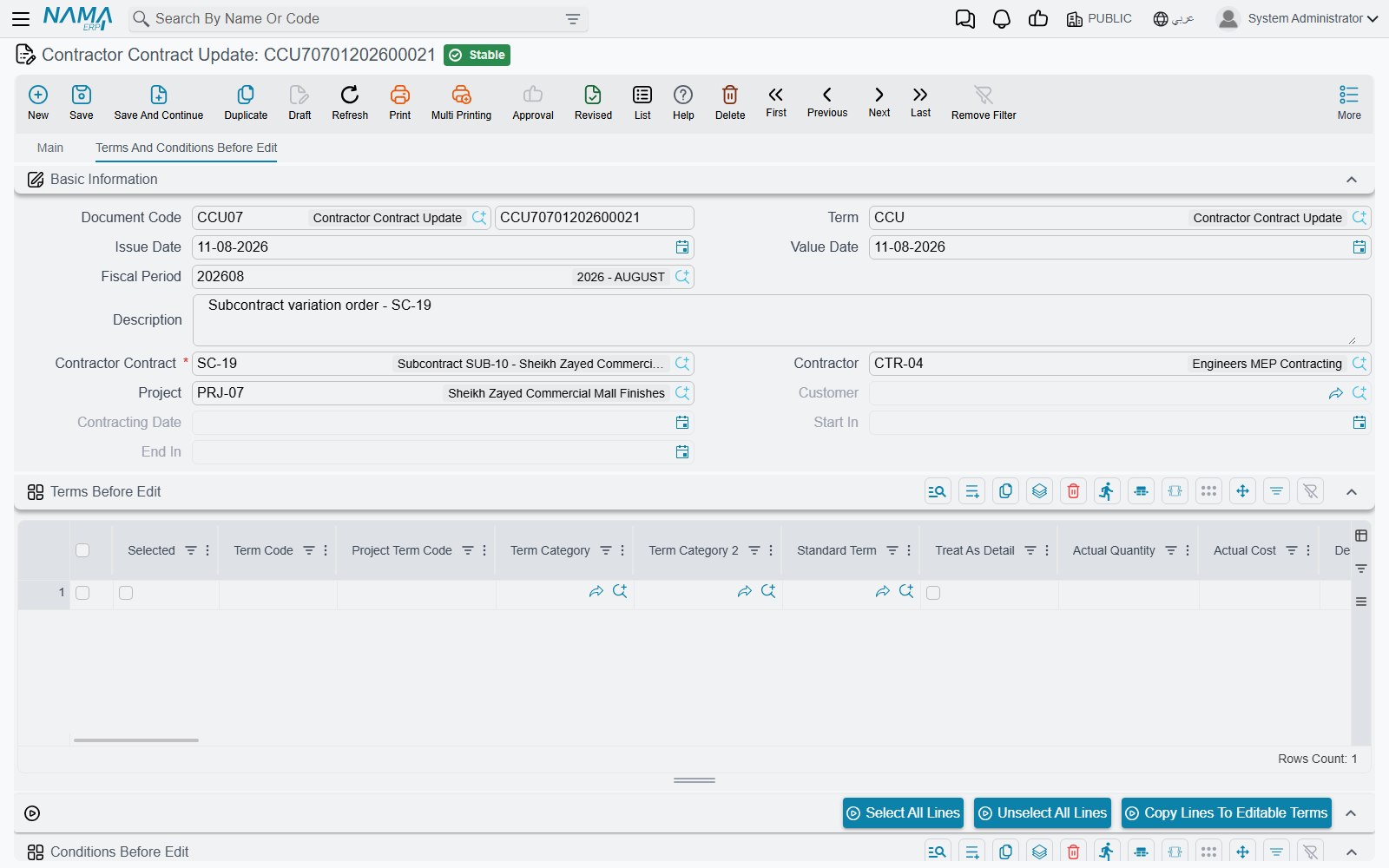The height and width of the screenshot is (868, 1389).
Task: Print the document
Action: click(x=400, y=102)
